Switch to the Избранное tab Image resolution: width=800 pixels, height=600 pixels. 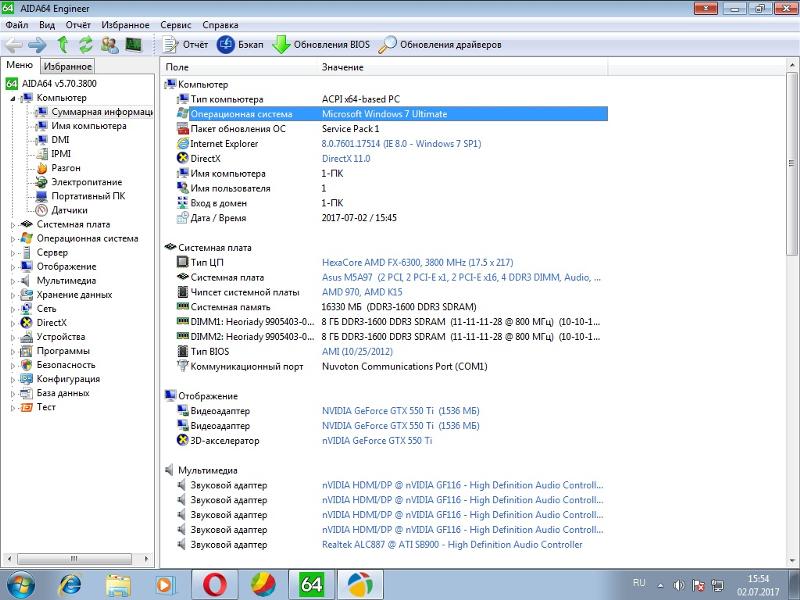68,66
